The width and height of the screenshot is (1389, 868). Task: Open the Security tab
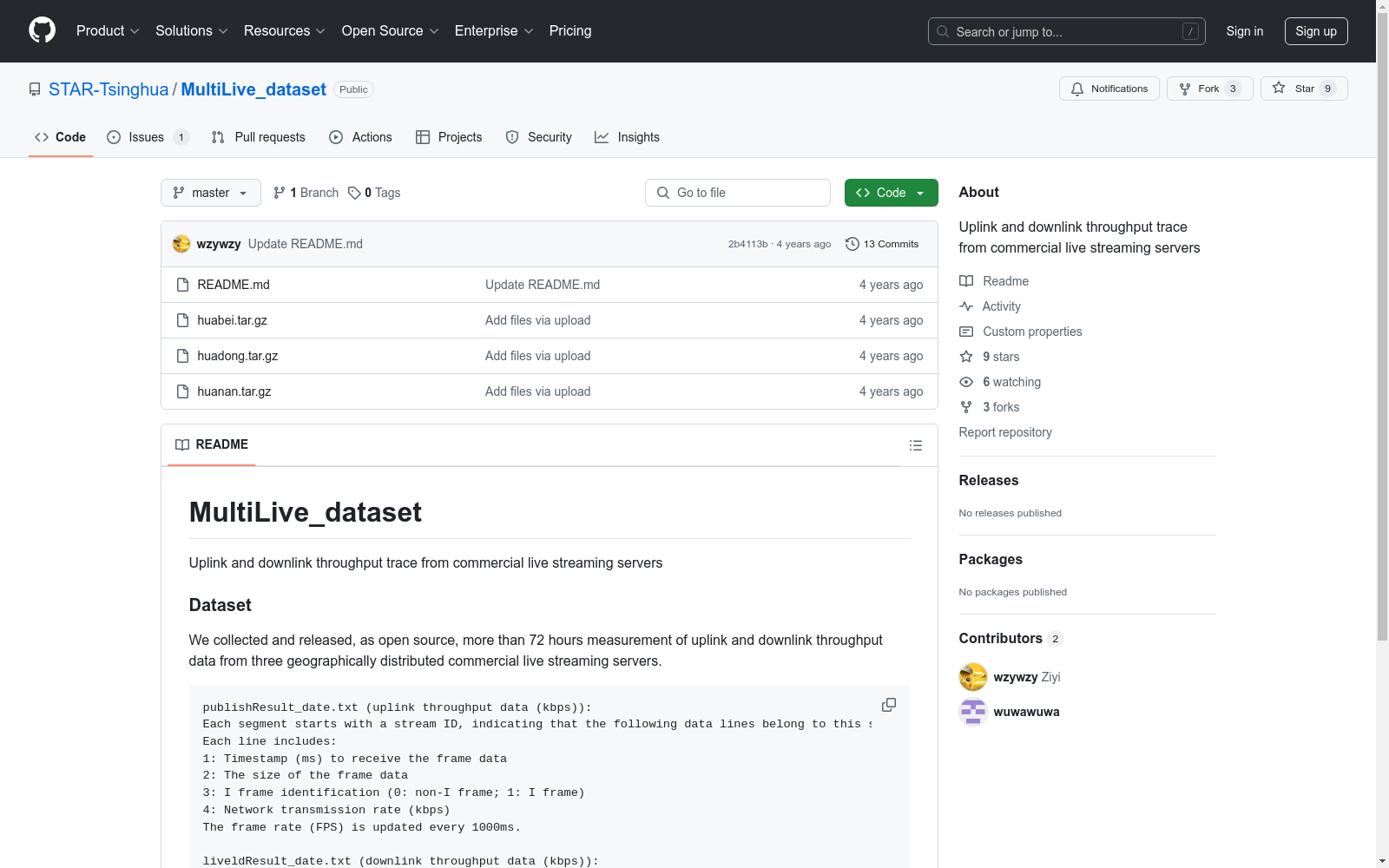539,137
